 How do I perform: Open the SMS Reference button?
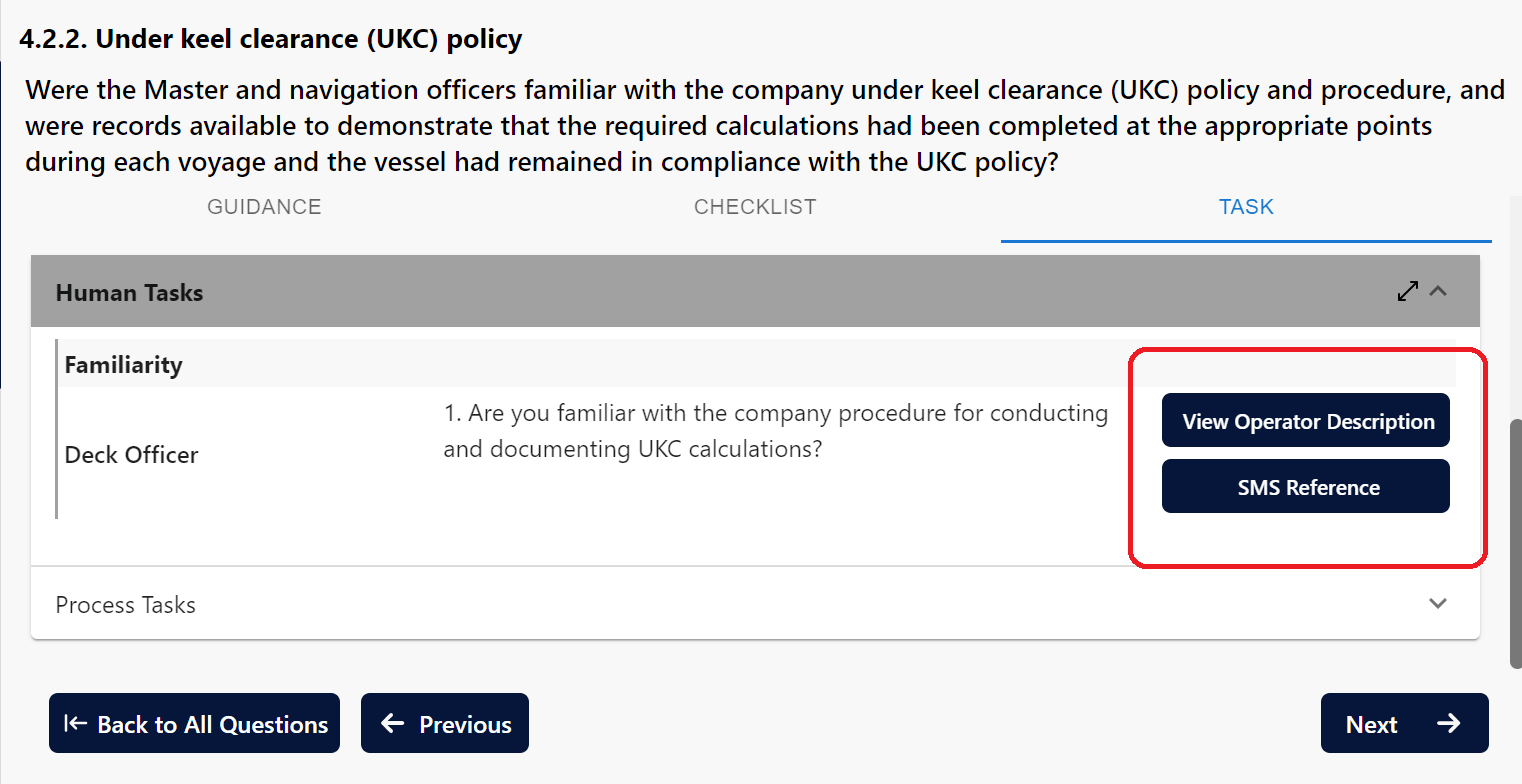coord(1305,487)
